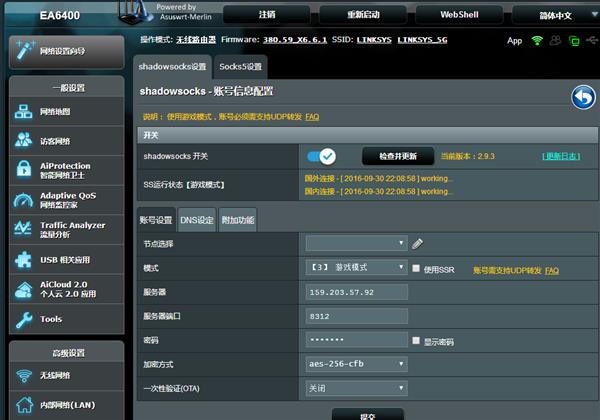600x420 pixels.
Task: Click the green network clients status icon
Action: coord(574,41)
